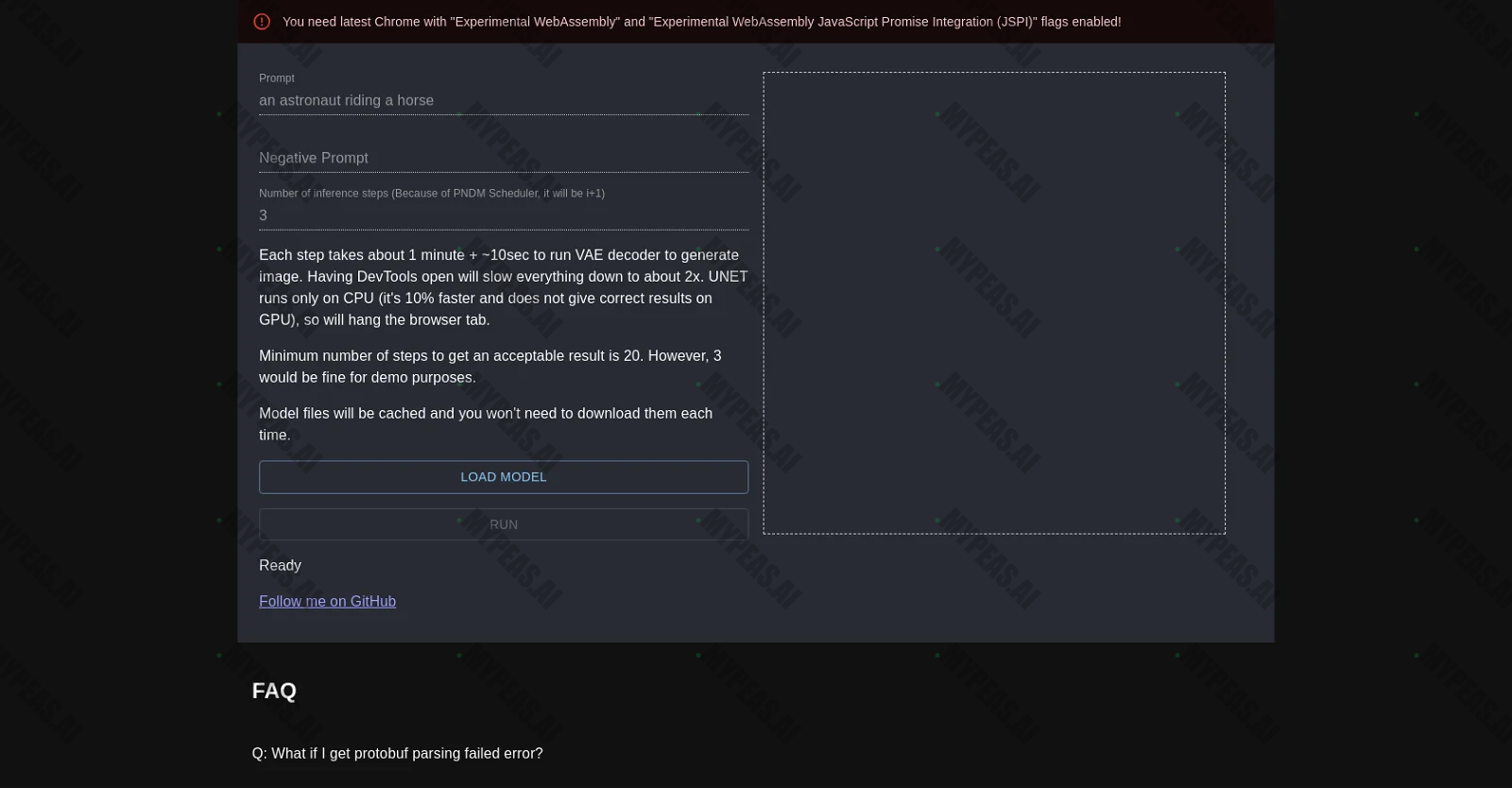This screenshot has width=1512, height=788.
Task: Focus the Negative Prompt field
Action: (504, 158)
